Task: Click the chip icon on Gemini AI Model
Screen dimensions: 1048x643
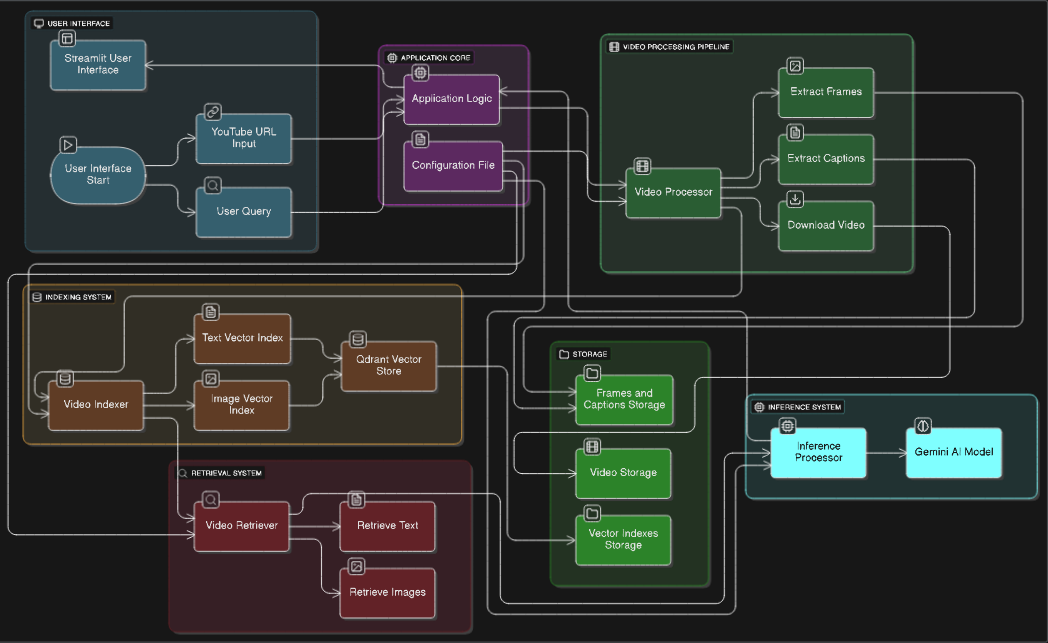Action: point(922,425)
